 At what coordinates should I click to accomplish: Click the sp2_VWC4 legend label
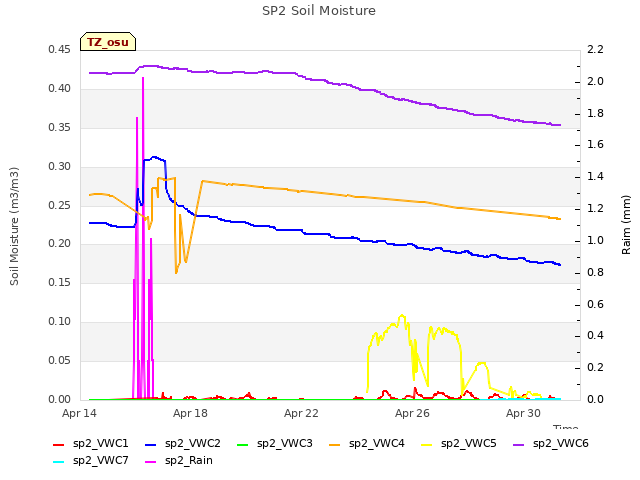(x=376, y=444)
